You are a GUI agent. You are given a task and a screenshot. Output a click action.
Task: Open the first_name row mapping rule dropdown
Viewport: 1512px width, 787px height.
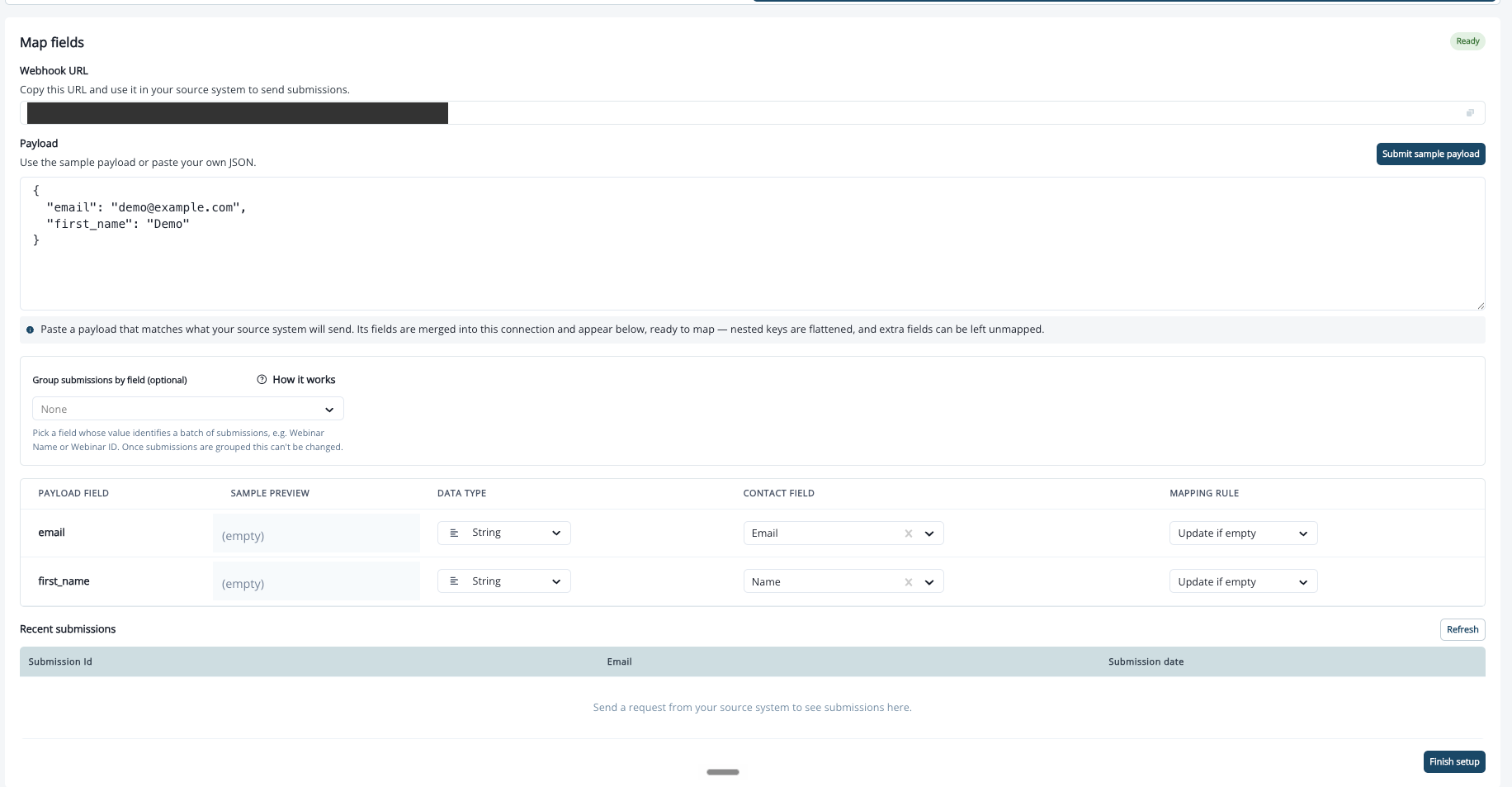1243,582
